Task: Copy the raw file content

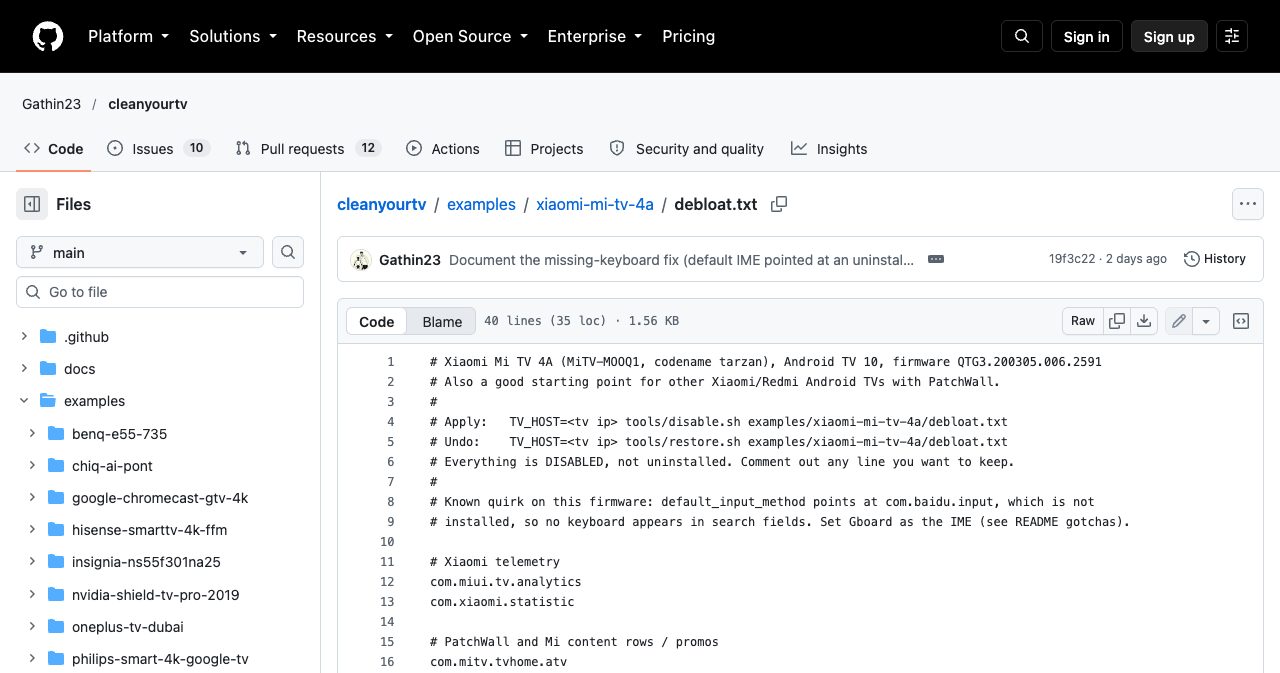Action: [1117, 321]
